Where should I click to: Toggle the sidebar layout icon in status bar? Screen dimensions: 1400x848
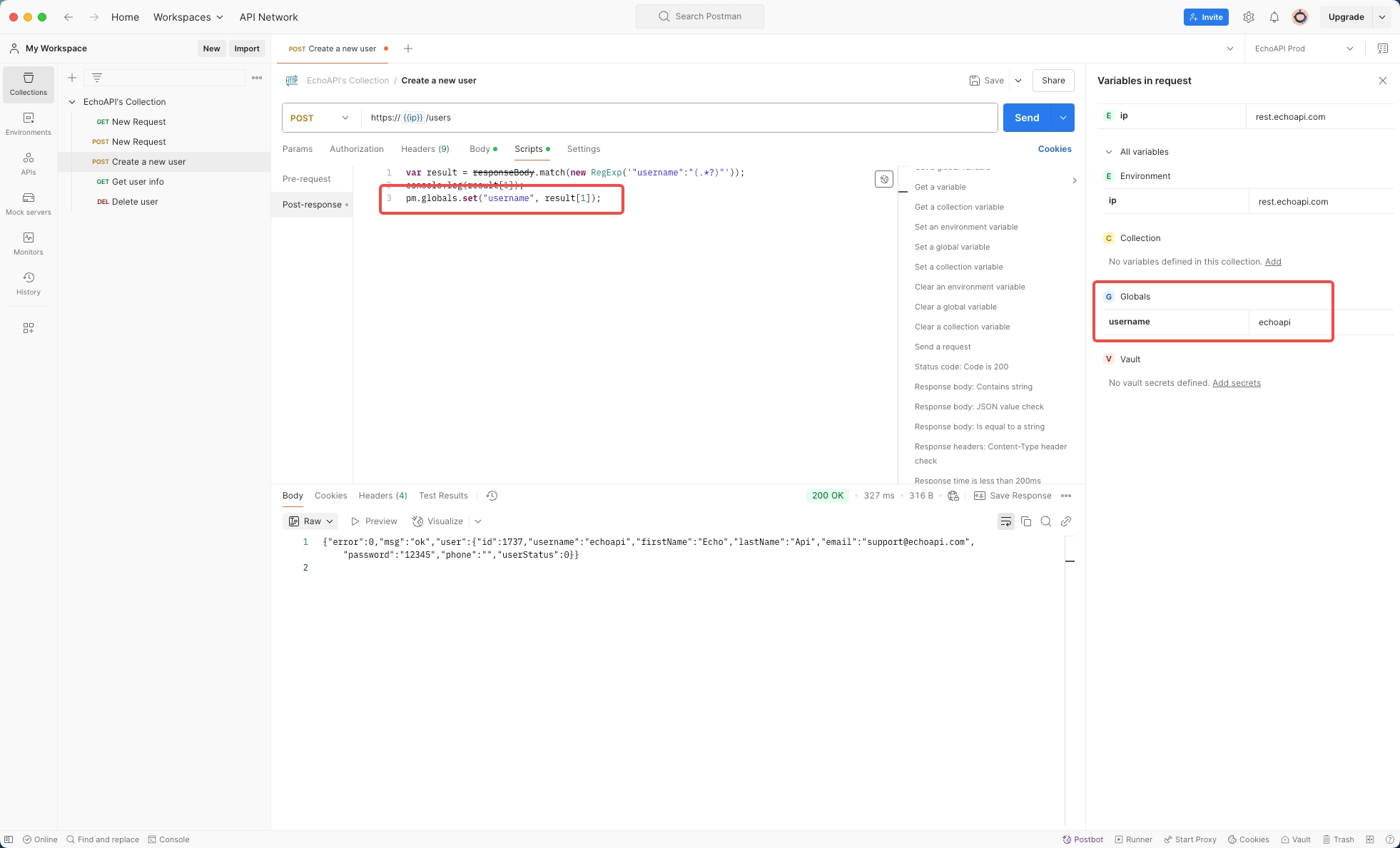coord(8,839)
